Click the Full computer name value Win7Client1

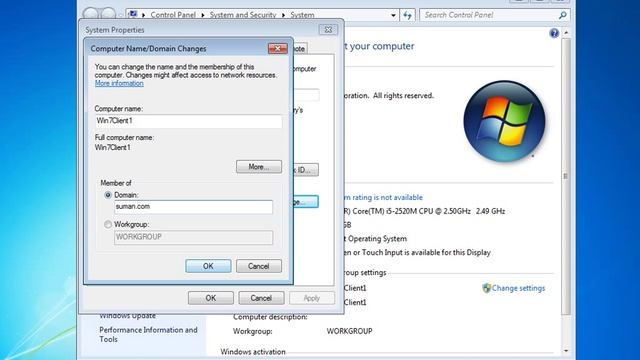click(x=113, y=148)
